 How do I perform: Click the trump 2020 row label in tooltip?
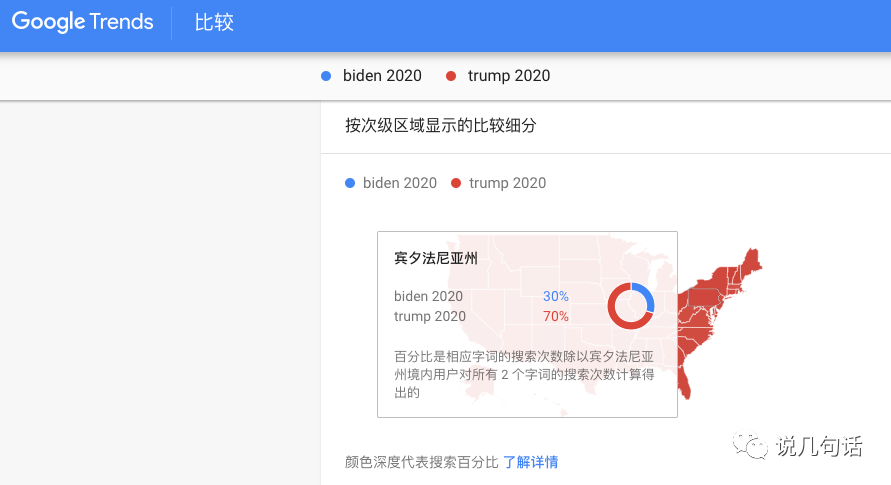coord(430,316)
